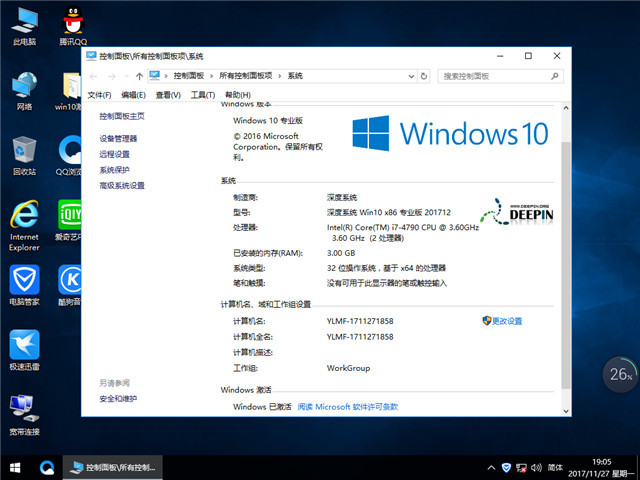This screenshot has height=480, width=640.
Task: Click the computer icon in the address bar
Action: [154, 76]
